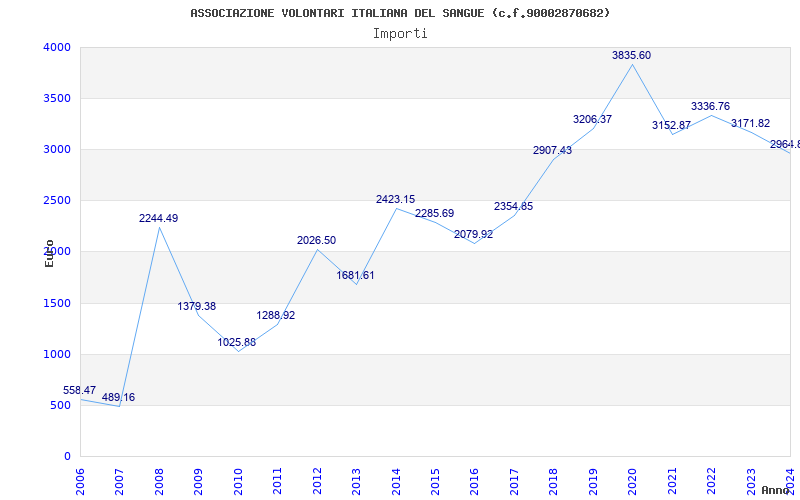Click the x-axis year 2013
The height and width of the screenshot is (500, 800).
tap(356, 482)
